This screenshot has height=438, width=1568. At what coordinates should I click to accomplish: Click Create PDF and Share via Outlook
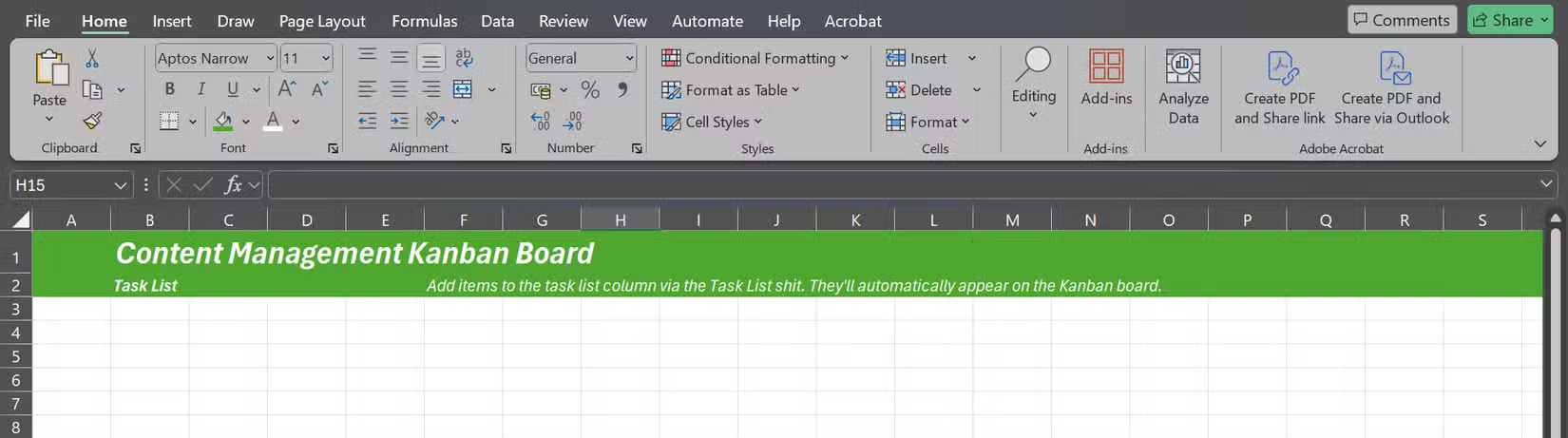[x=1391, y=86]
